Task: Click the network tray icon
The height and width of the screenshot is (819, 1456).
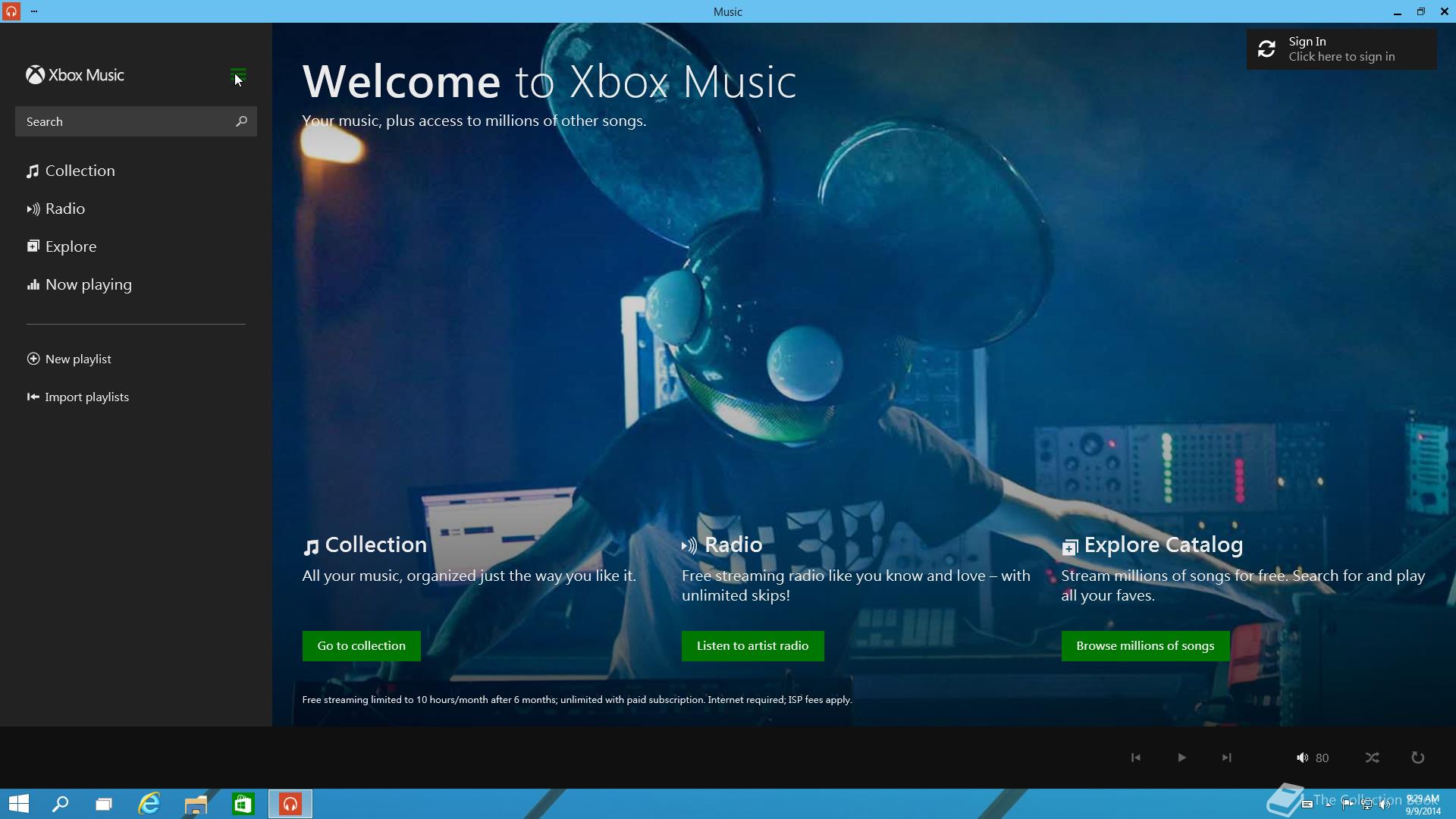Action: (x=1367, y=805)
